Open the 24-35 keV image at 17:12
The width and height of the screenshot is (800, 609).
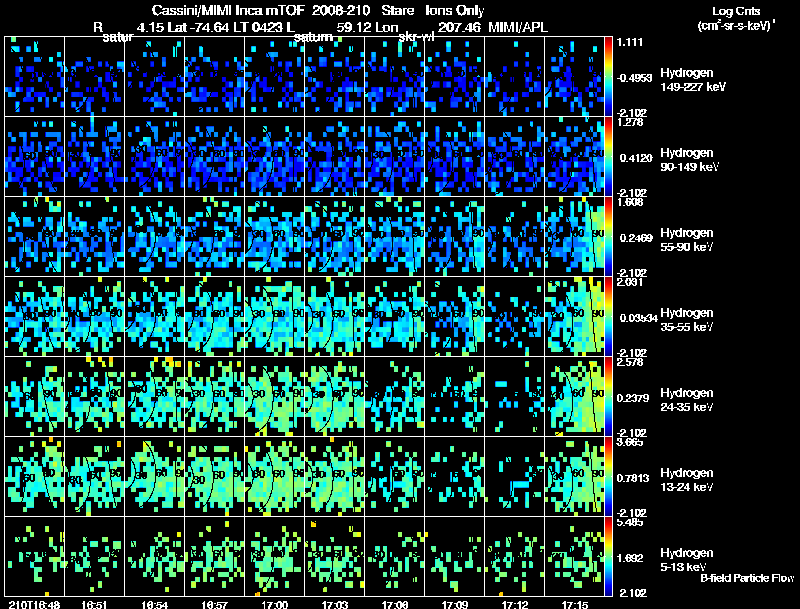tap(515, 396)
